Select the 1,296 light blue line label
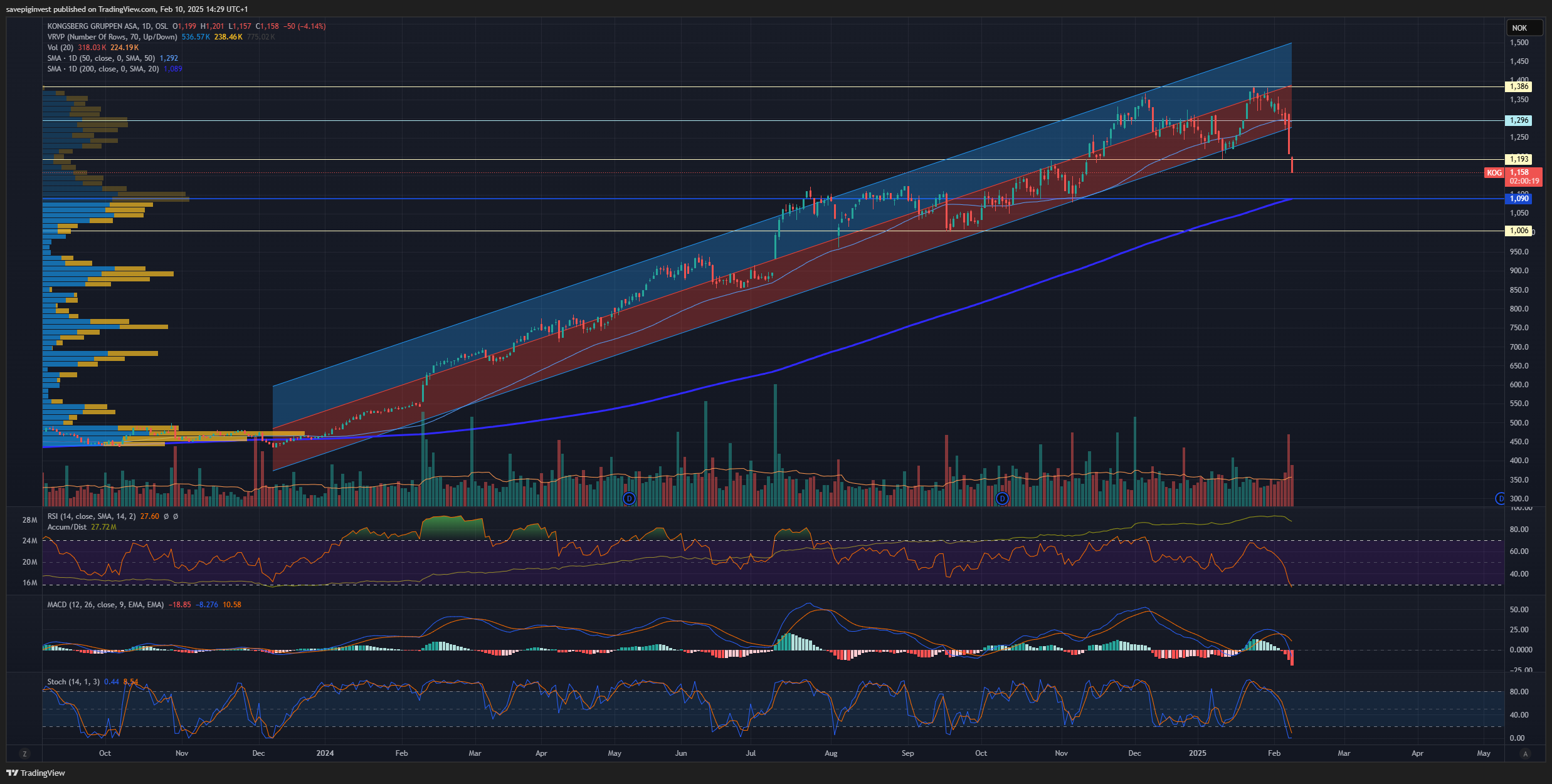1552x784 pixels. [1518, 120]
